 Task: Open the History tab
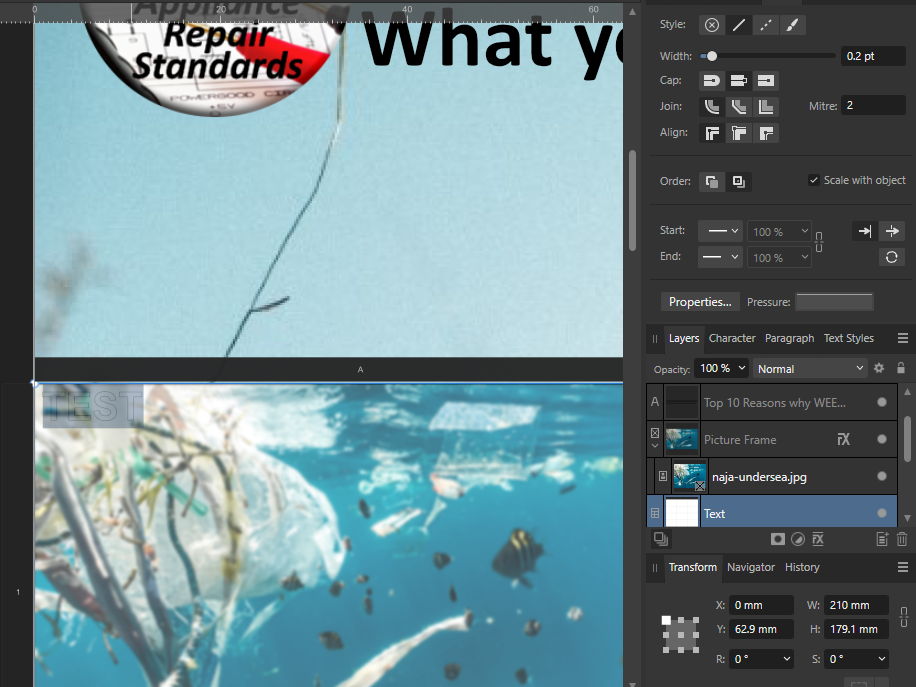pyautogui.click(x=801, y=567)
